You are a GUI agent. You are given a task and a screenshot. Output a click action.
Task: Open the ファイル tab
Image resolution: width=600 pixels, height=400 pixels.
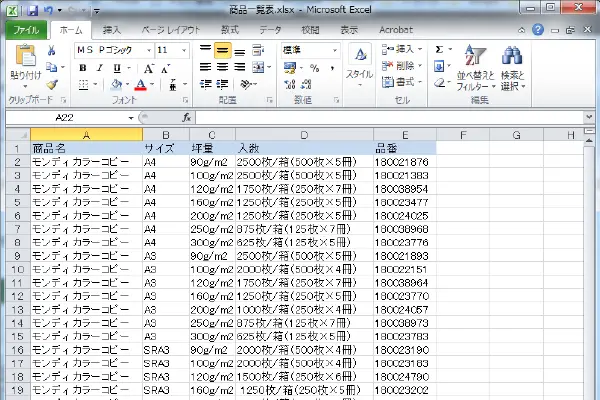coord(26,30)
